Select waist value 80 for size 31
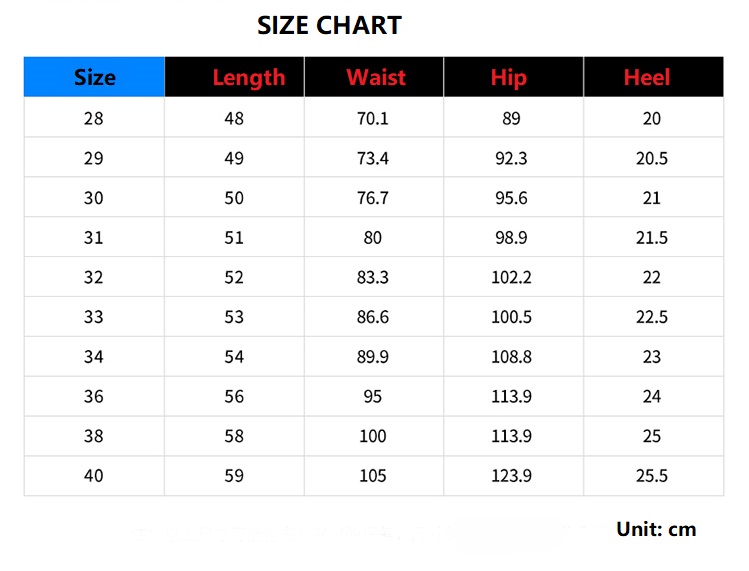This screenshot has height=571, width=749. coord(373,238)
